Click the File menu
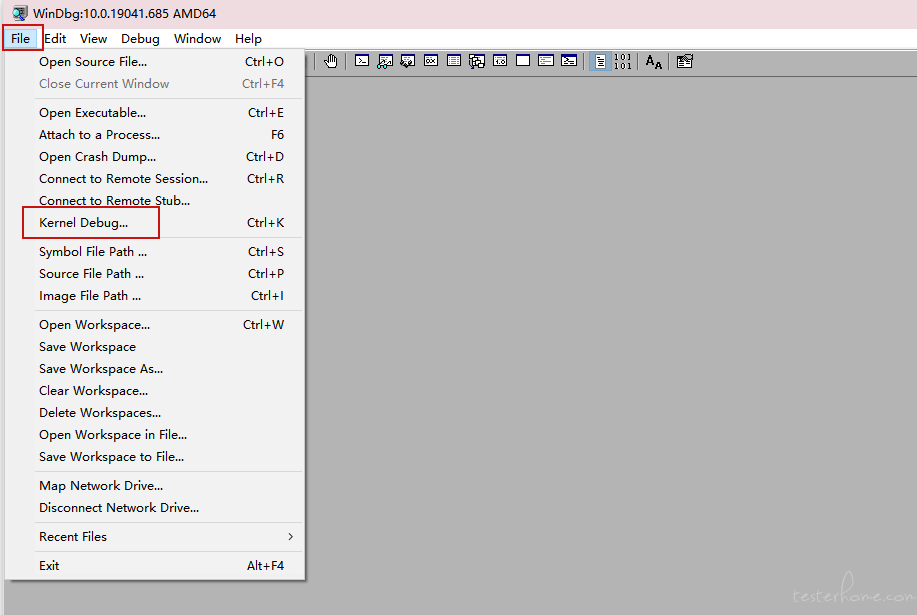The width and height of the screenshot is (917, 615). click(x=20, y=39)
